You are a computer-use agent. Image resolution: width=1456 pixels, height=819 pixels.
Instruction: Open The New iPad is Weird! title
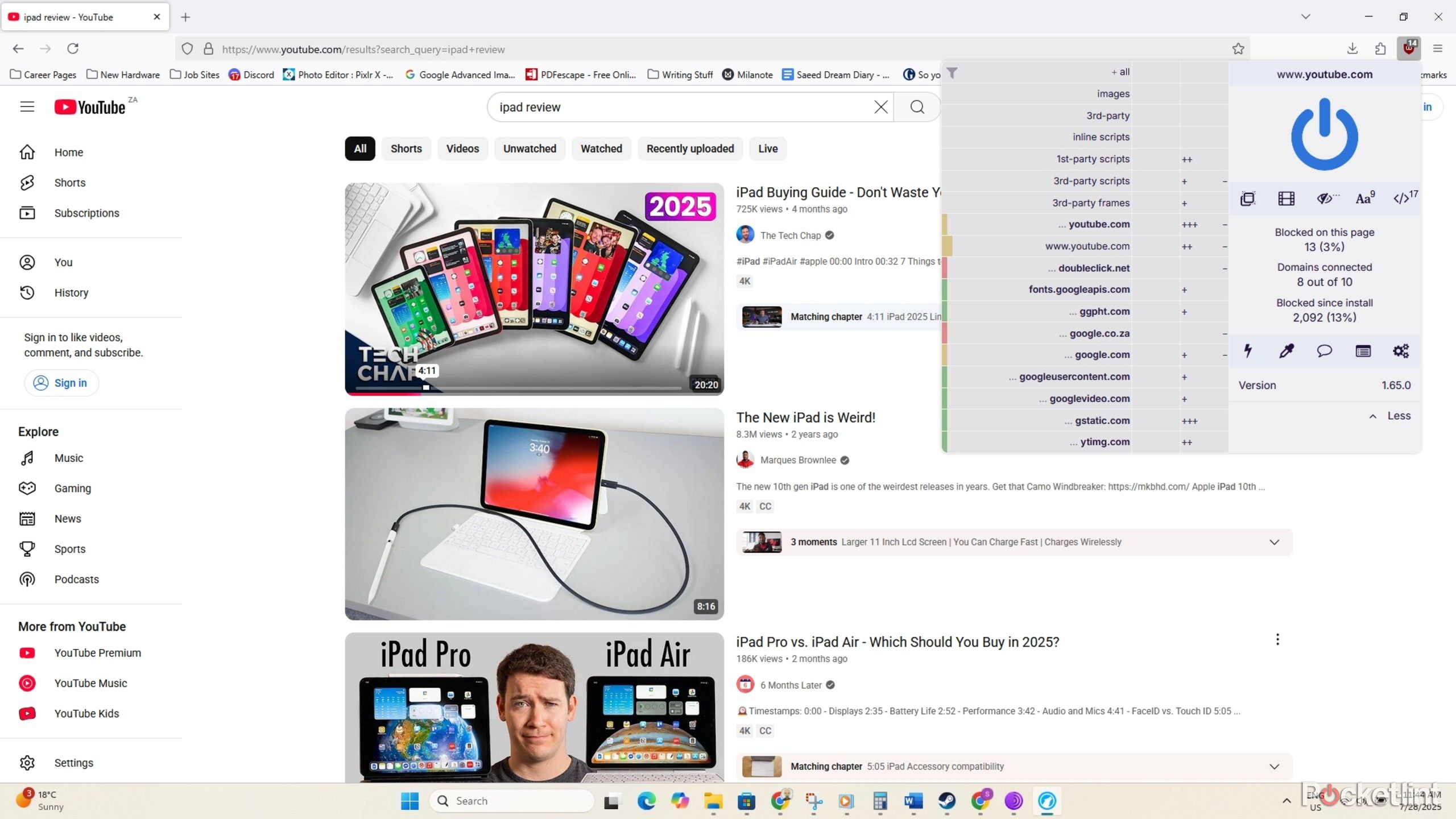805,417
